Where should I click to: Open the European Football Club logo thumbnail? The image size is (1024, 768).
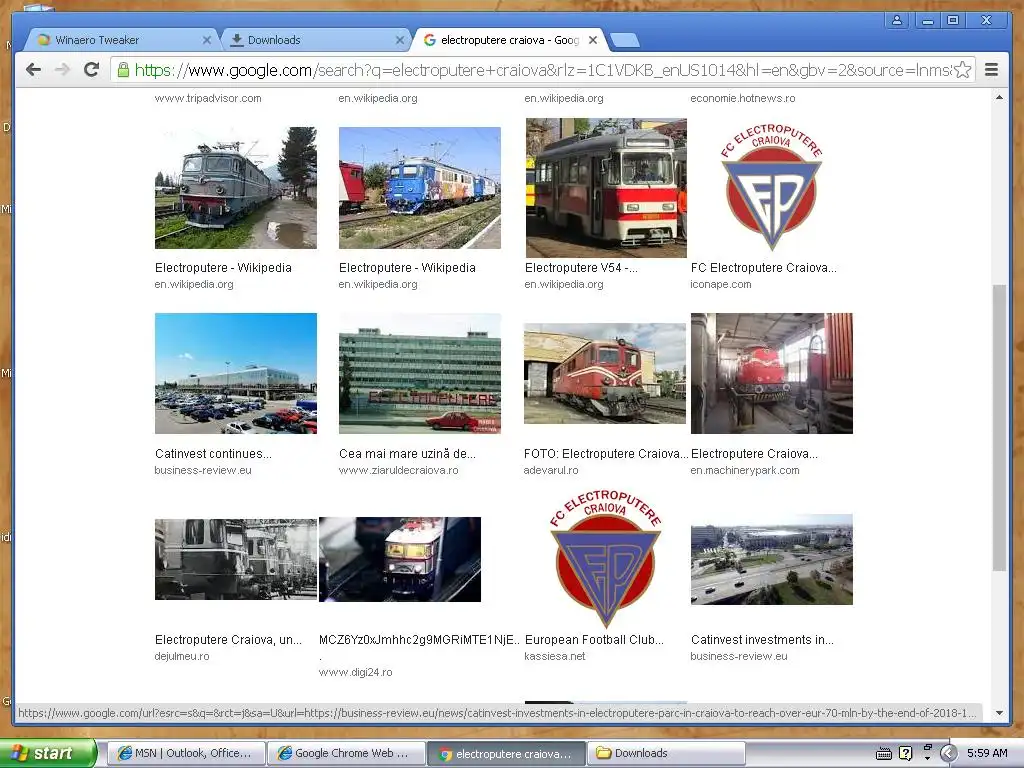tap(605, 560)
